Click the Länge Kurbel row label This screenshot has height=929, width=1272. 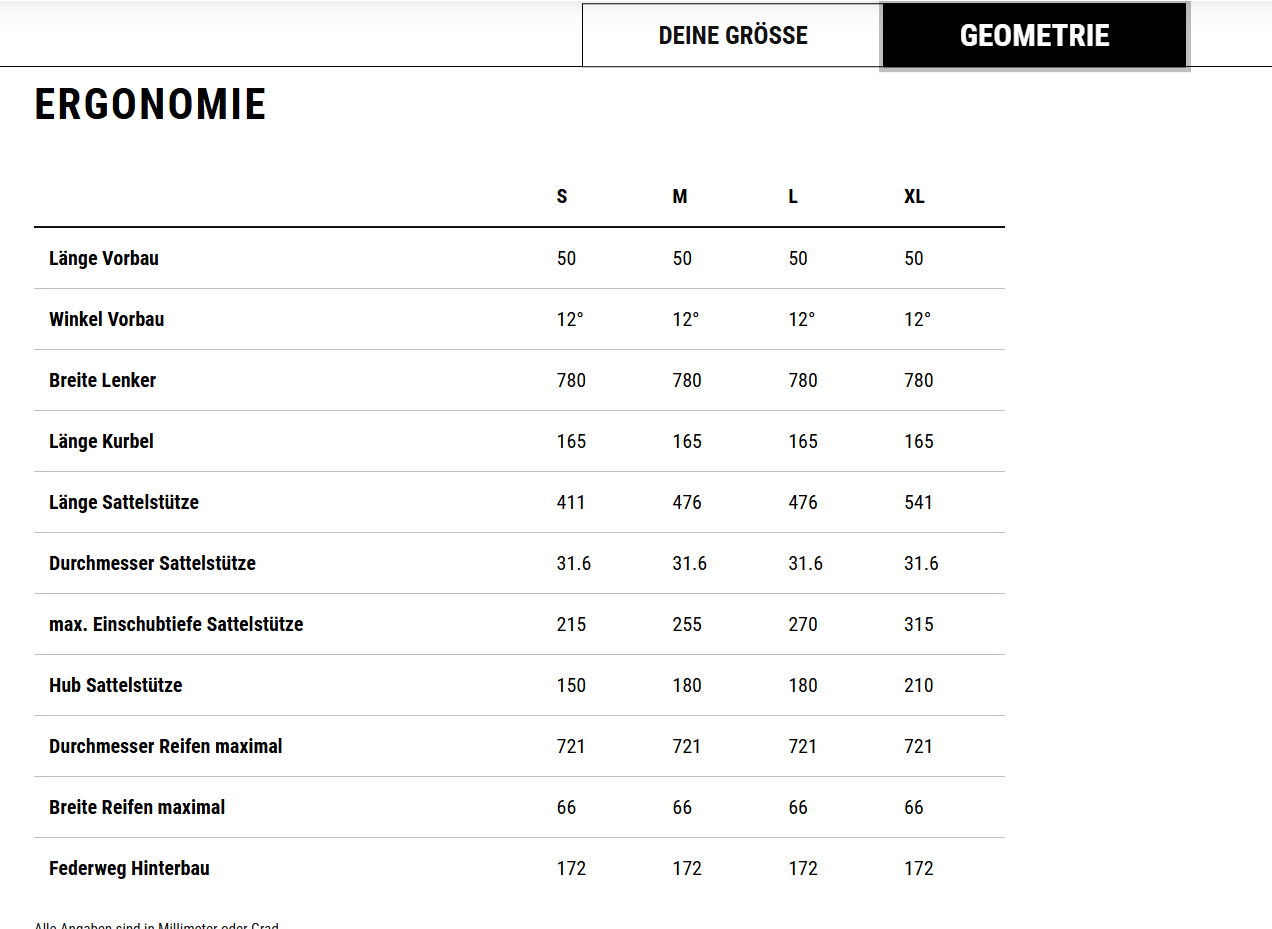[x=101, y=441]
